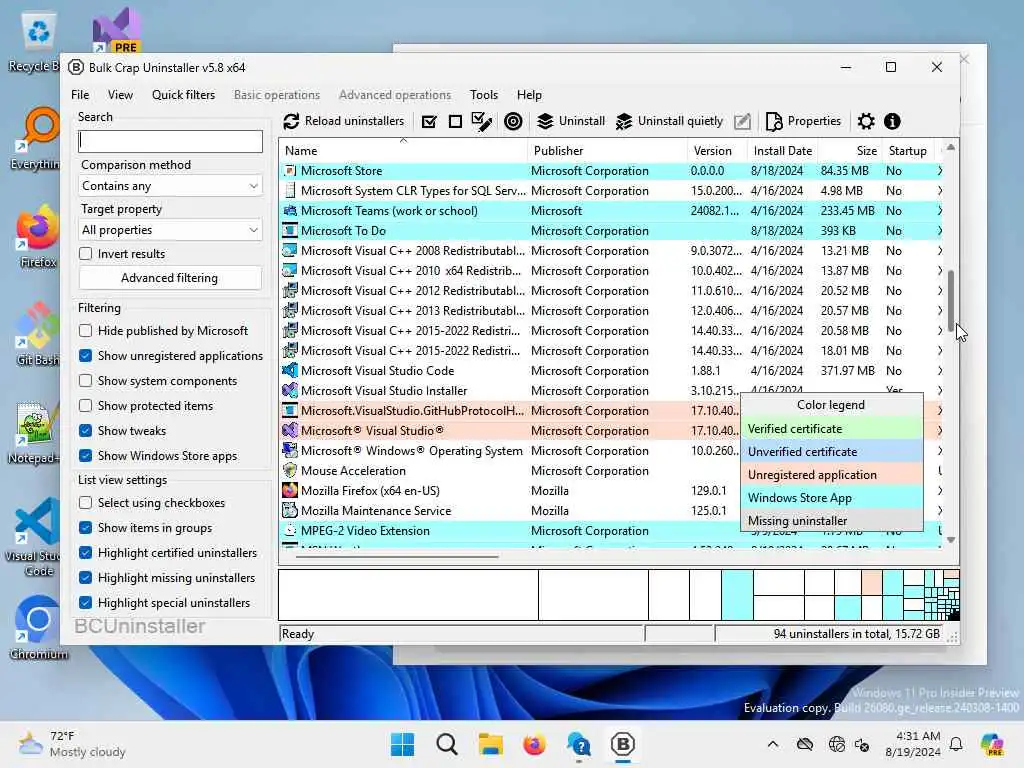Click the list horizontal scrollbar thumb
The image size is (1024, 768).
pyautogui.click(x=397, y=557)
